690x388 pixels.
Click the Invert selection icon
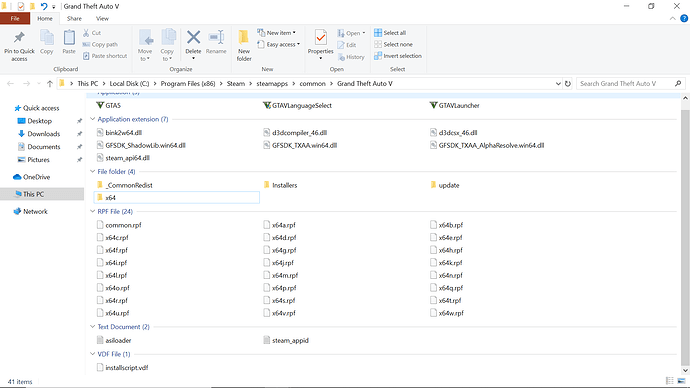click(x=378, y=56)
